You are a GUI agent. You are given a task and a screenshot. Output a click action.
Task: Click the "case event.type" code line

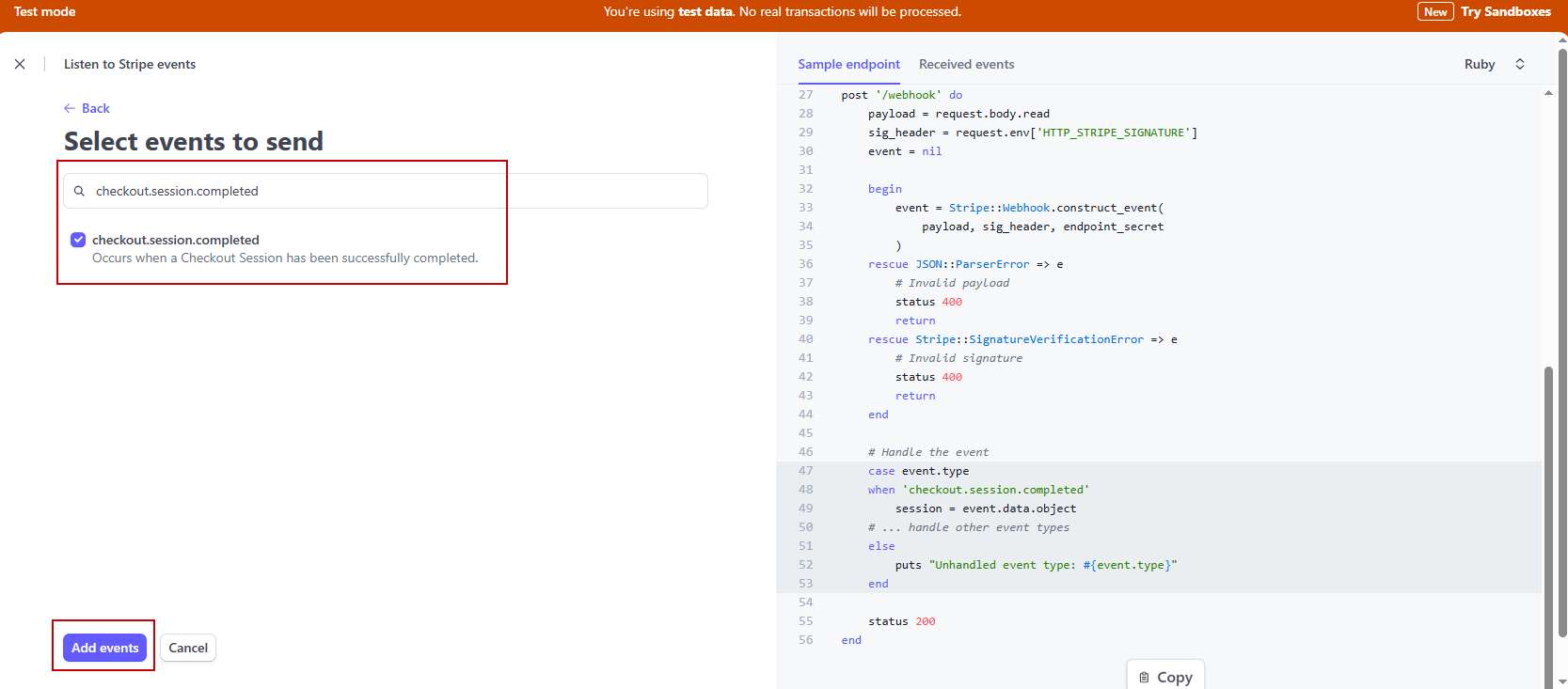tap(918, 471)
